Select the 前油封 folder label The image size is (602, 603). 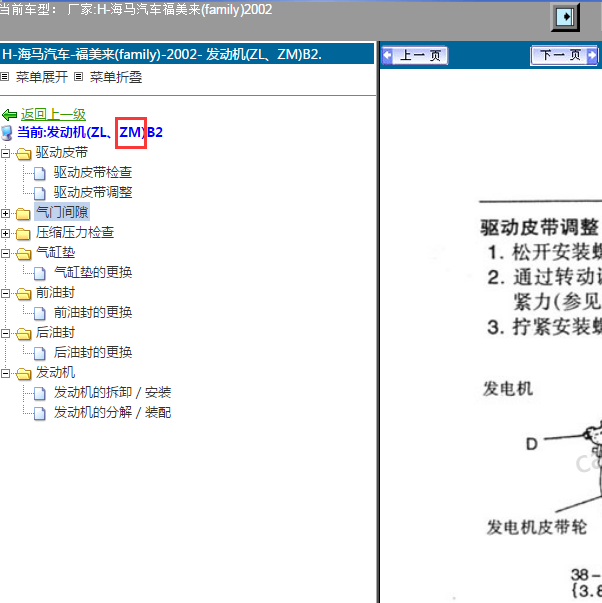pos(55,292)
